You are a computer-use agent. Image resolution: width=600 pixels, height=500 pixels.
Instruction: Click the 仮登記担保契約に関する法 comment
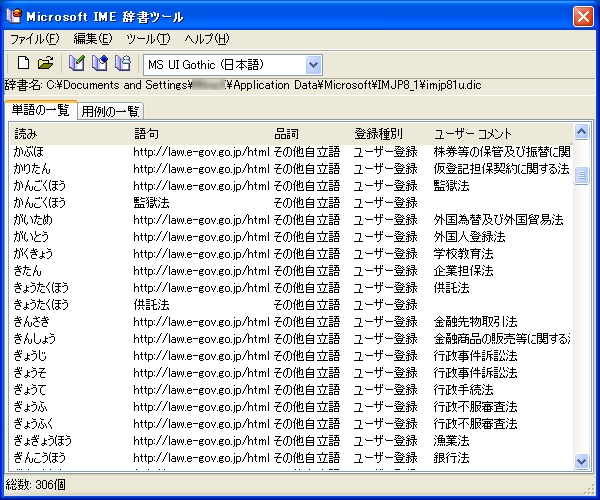tap(501, 169)
